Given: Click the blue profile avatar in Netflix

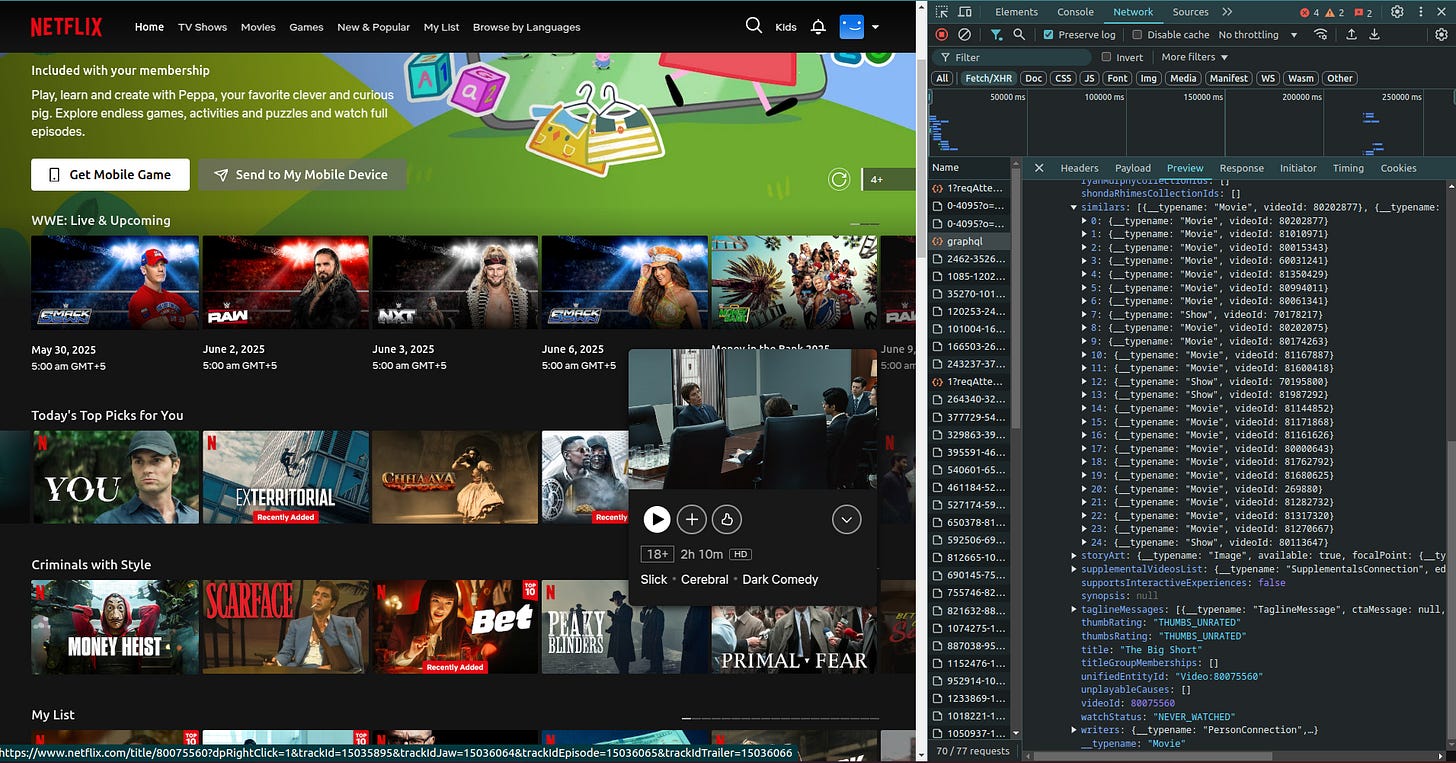Looking at the screenshot, I should pos(851,27).
